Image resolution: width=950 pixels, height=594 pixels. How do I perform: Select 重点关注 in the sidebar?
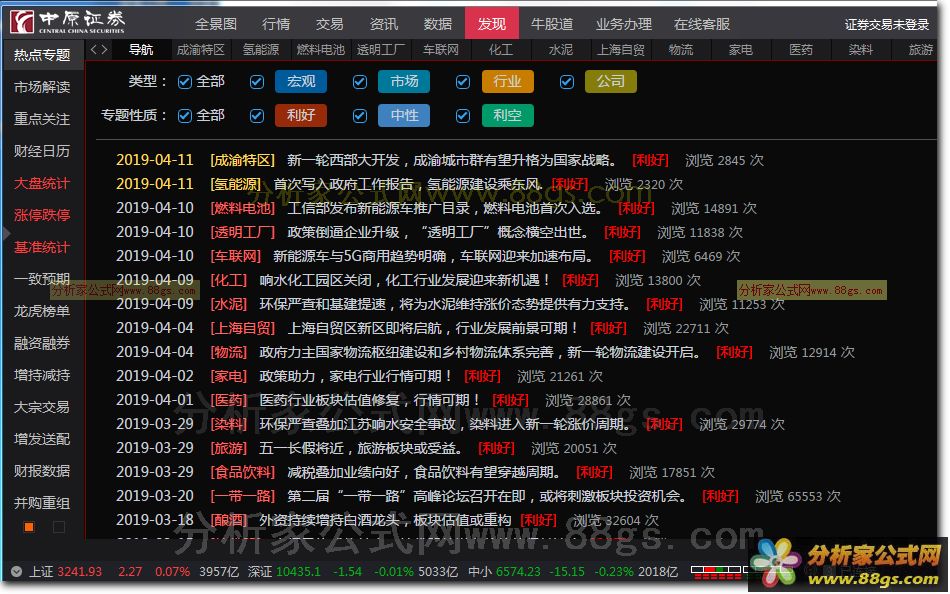[x=42, y=119]
